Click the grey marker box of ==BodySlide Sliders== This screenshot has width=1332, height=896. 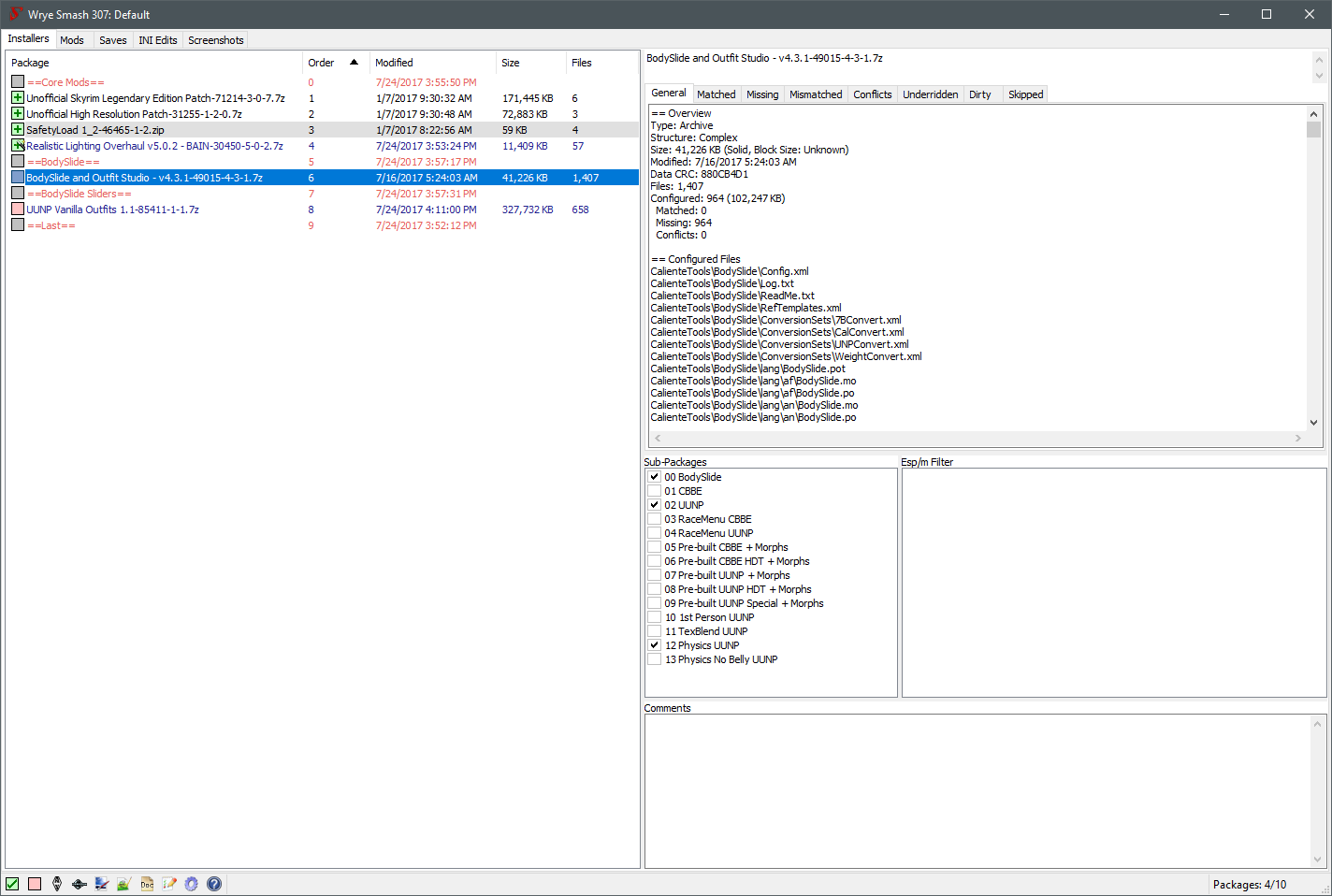pos(18,193)
